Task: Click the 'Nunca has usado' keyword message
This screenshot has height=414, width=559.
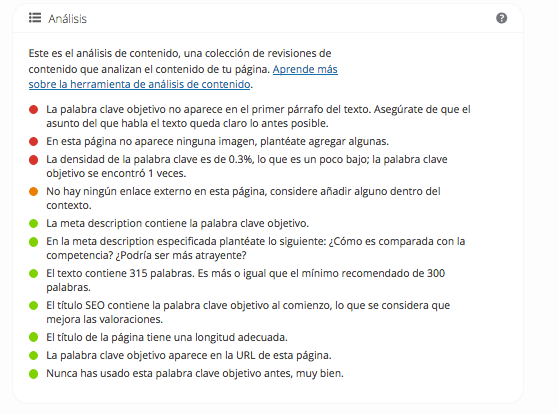Action: pyautogui.click(x=195, y=373)
